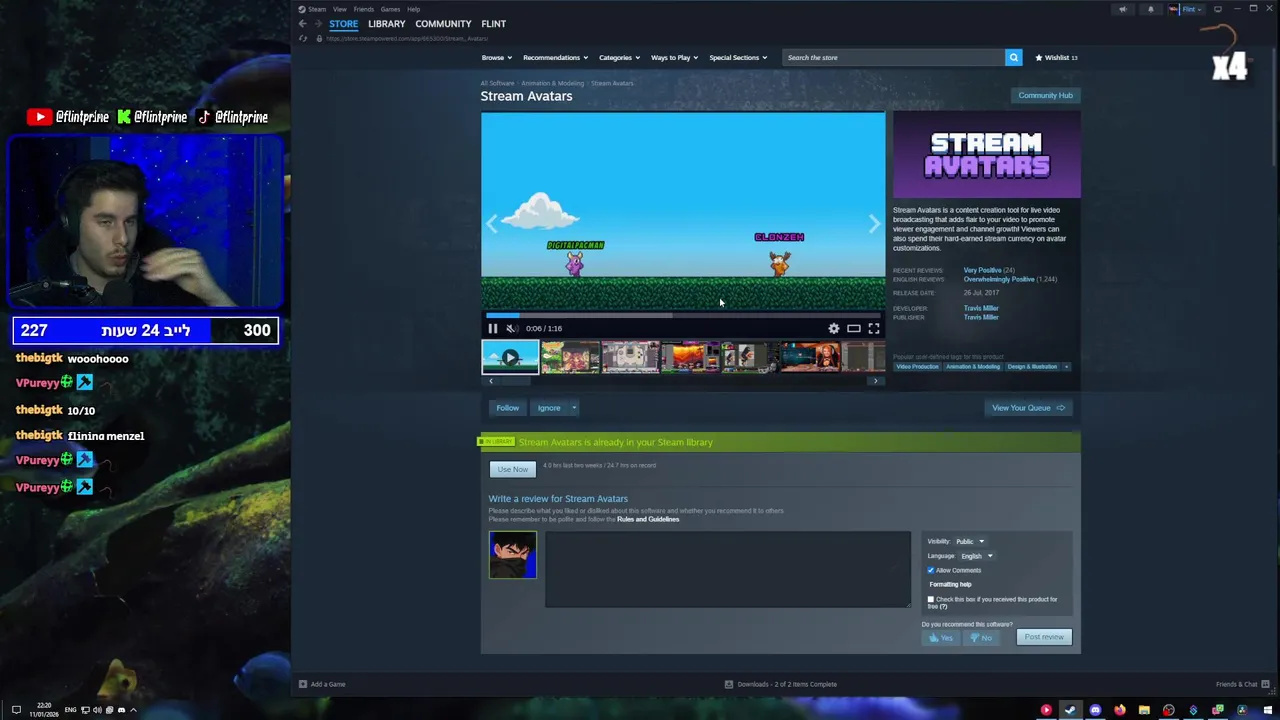Open the Games menu

pyautogui.click(x=390, y=9)
